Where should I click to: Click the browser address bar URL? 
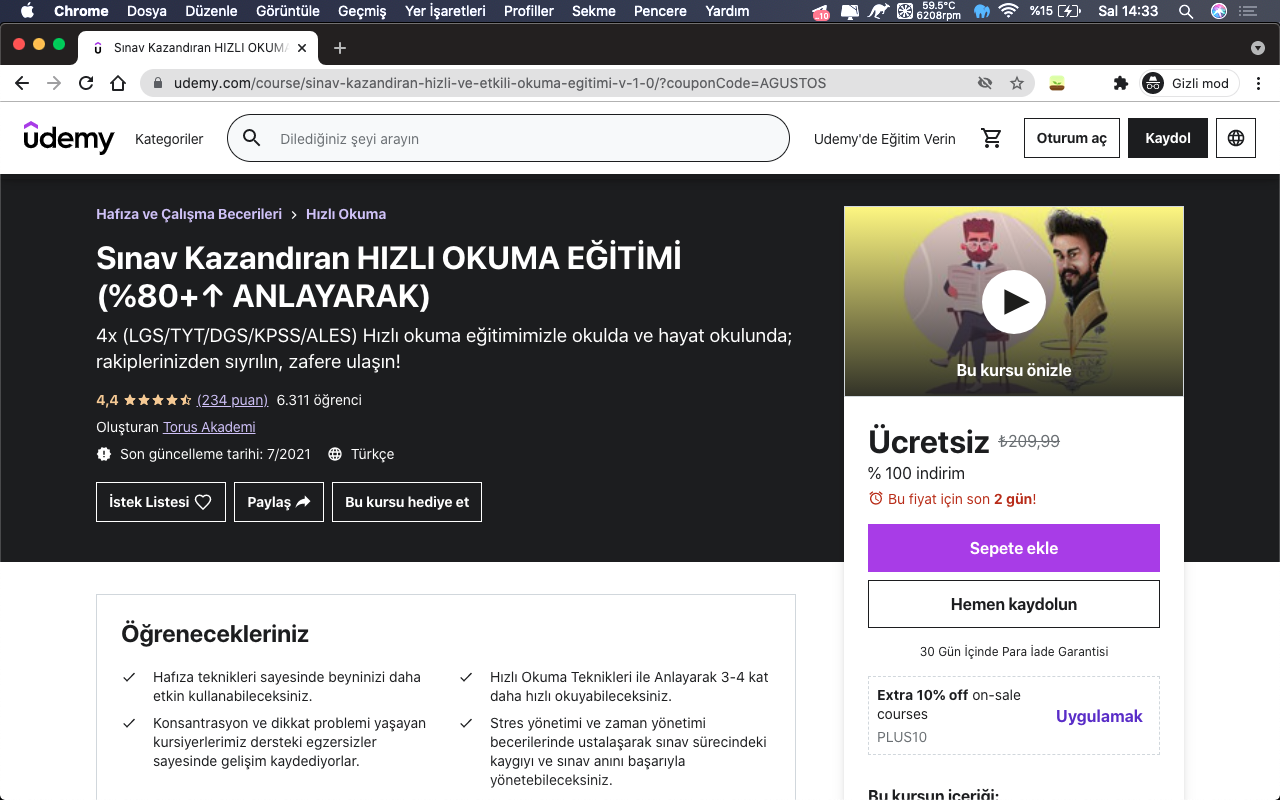click(x=500, y=83)
